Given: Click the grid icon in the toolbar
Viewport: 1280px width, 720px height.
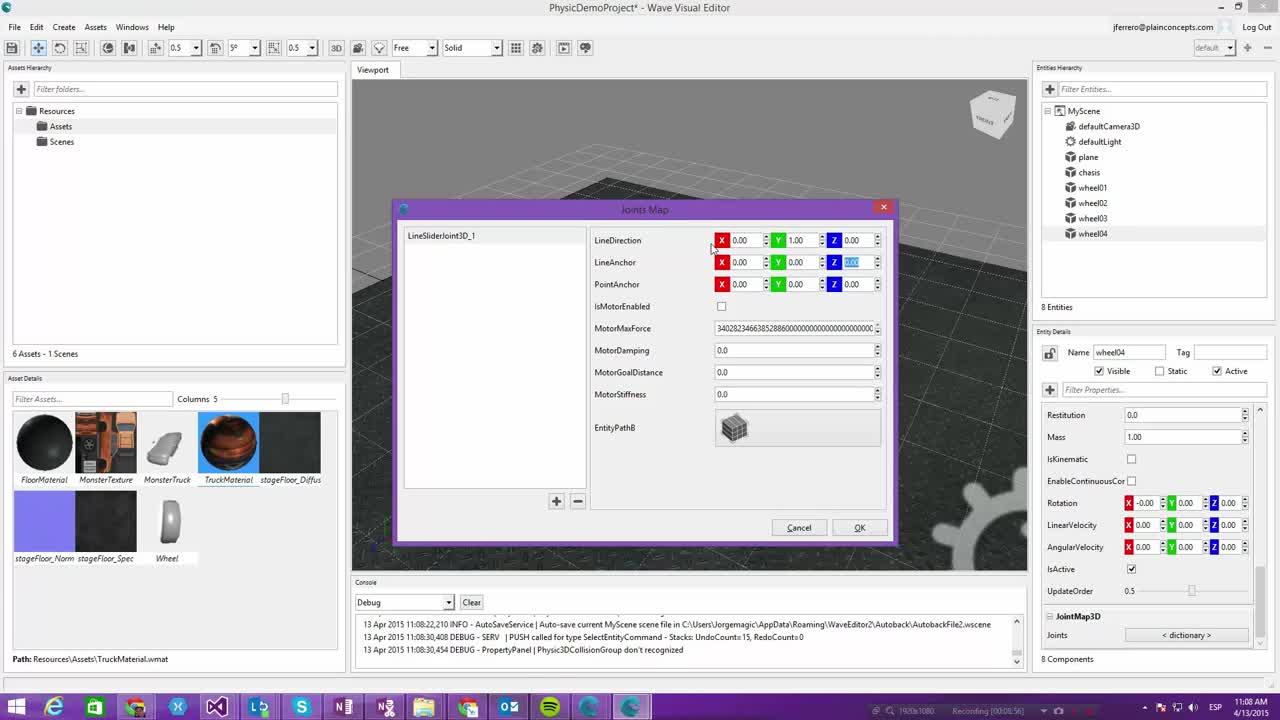Looking at the screenshot, I should tap(516, 48).
